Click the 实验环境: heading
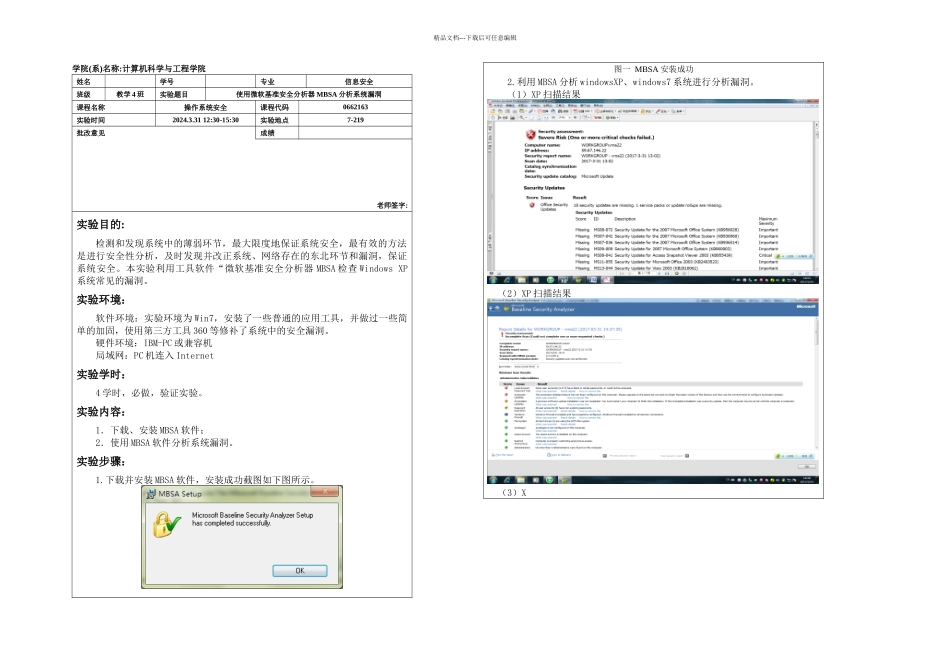The height and width of the screenshot is (672, 950). [101, 300]
